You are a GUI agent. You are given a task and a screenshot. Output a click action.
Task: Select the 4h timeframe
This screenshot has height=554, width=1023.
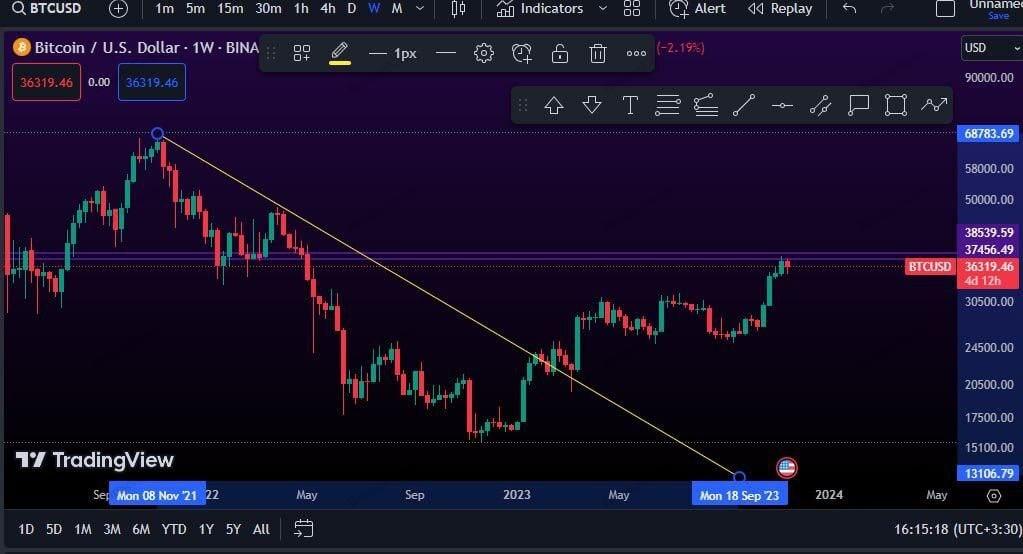328,8
